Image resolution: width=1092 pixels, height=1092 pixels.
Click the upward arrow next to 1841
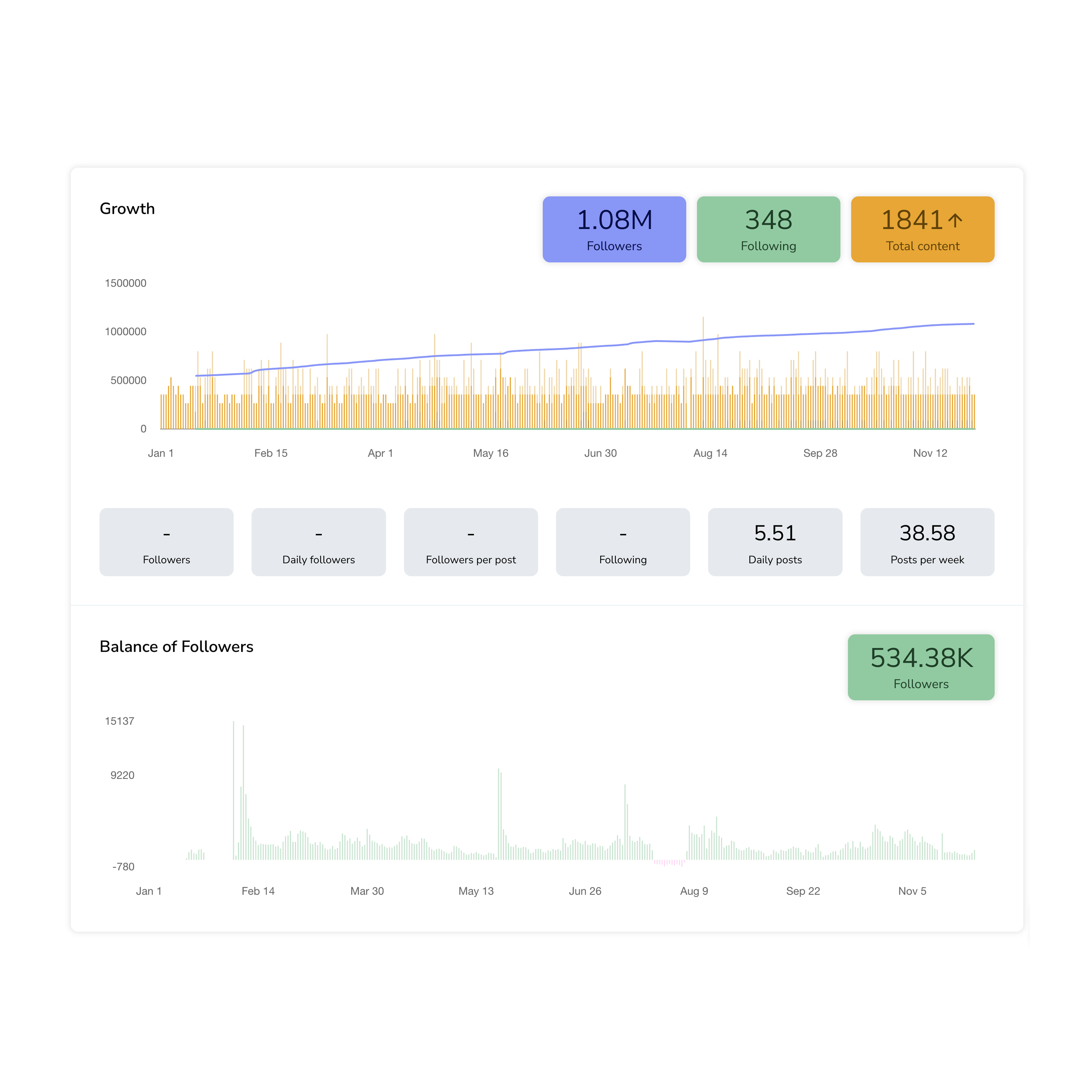[x=955, y=220]
